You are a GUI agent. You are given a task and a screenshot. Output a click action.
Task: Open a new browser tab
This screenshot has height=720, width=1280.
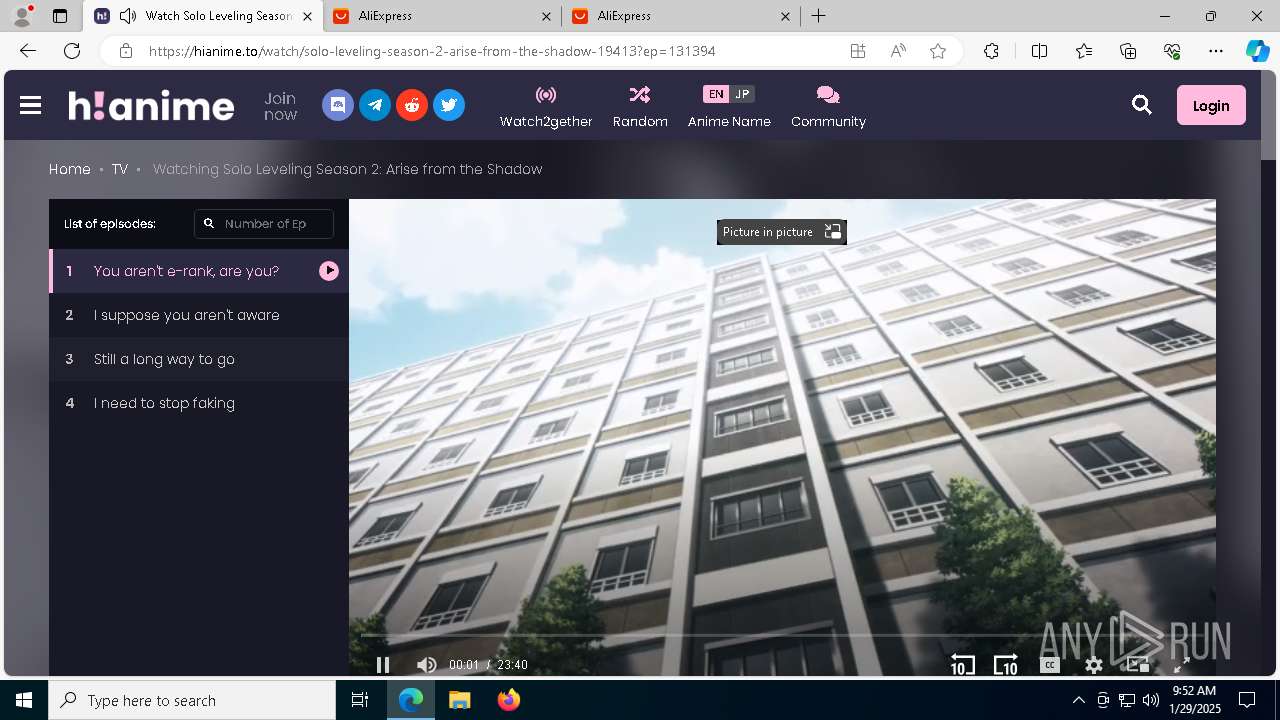818,16
